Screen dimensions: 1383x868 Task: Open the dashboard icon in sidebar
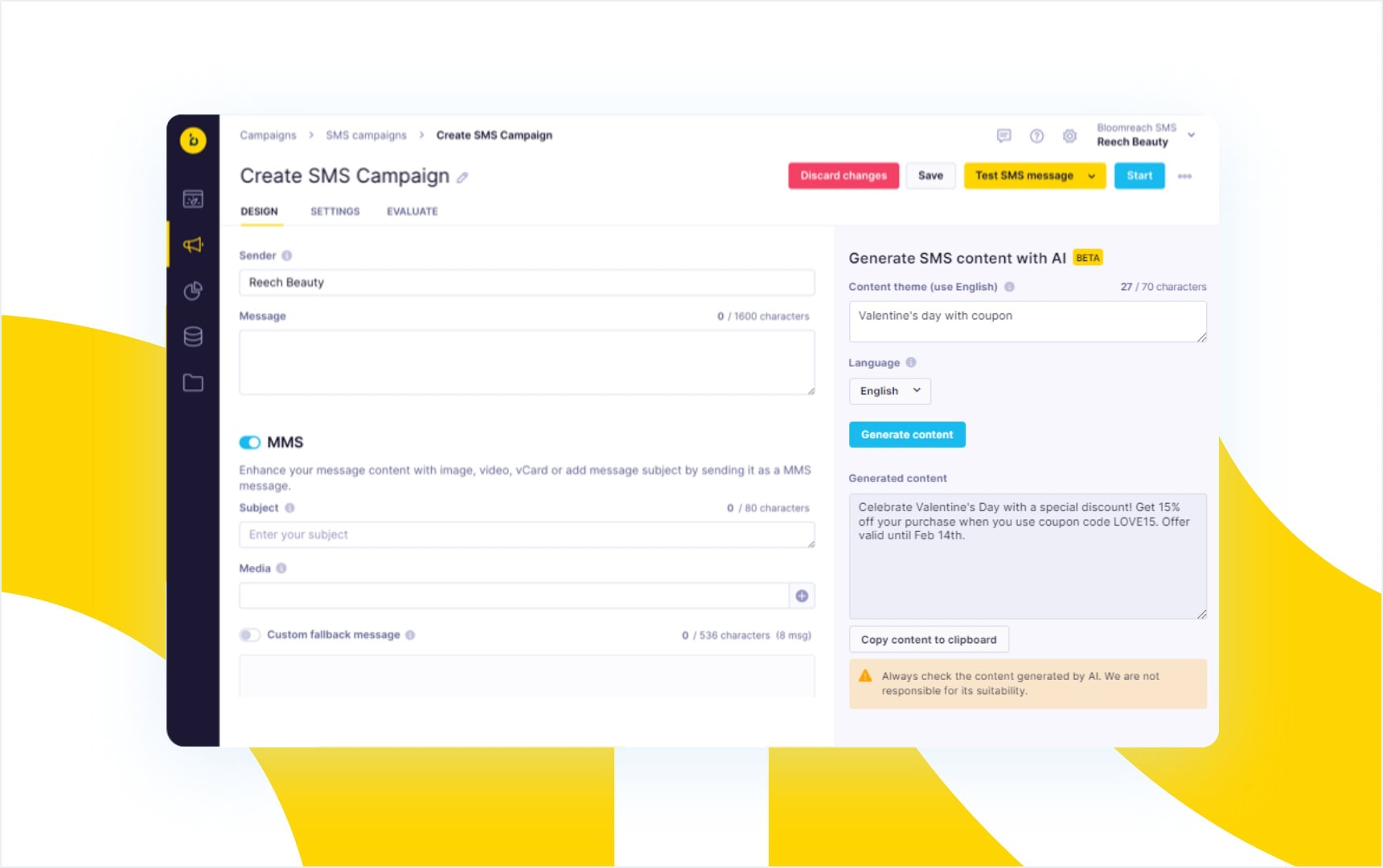tap(193, 199)
